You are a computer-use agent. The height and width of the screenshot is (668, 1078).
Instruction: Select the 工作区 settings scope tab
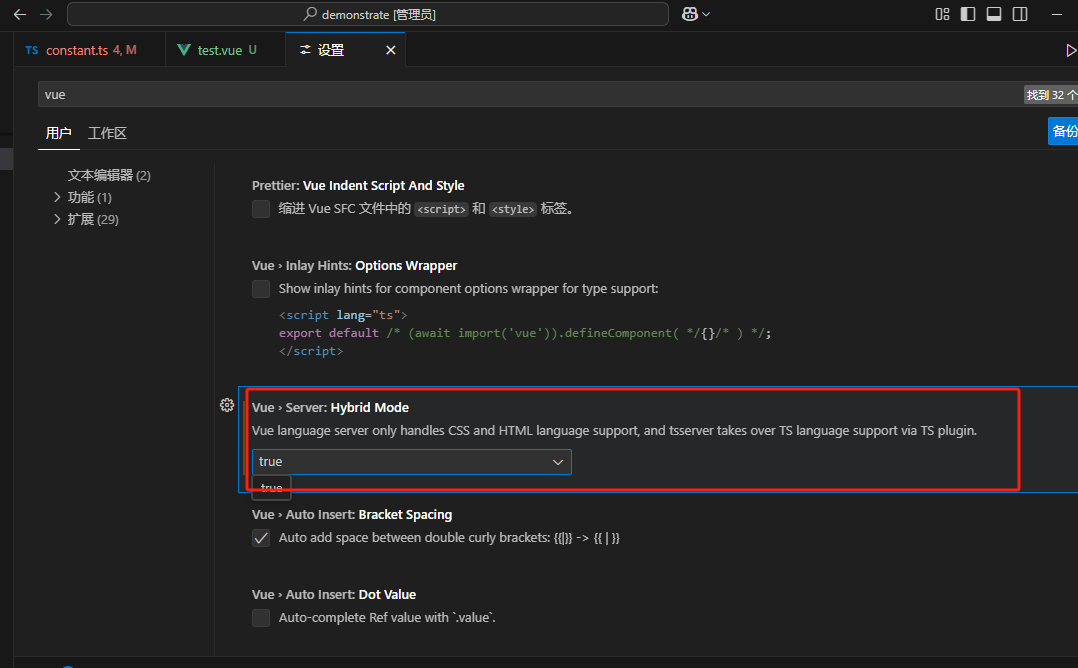pyautogui.click(x=107, y=133)
